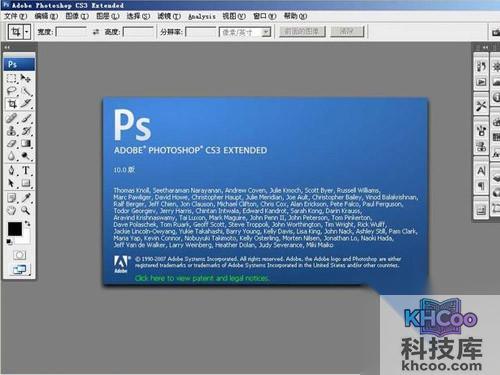The height and width of the screenshot is (375, 500).
Task: Click the white background color swatch
Action: [x=27, y=238]
